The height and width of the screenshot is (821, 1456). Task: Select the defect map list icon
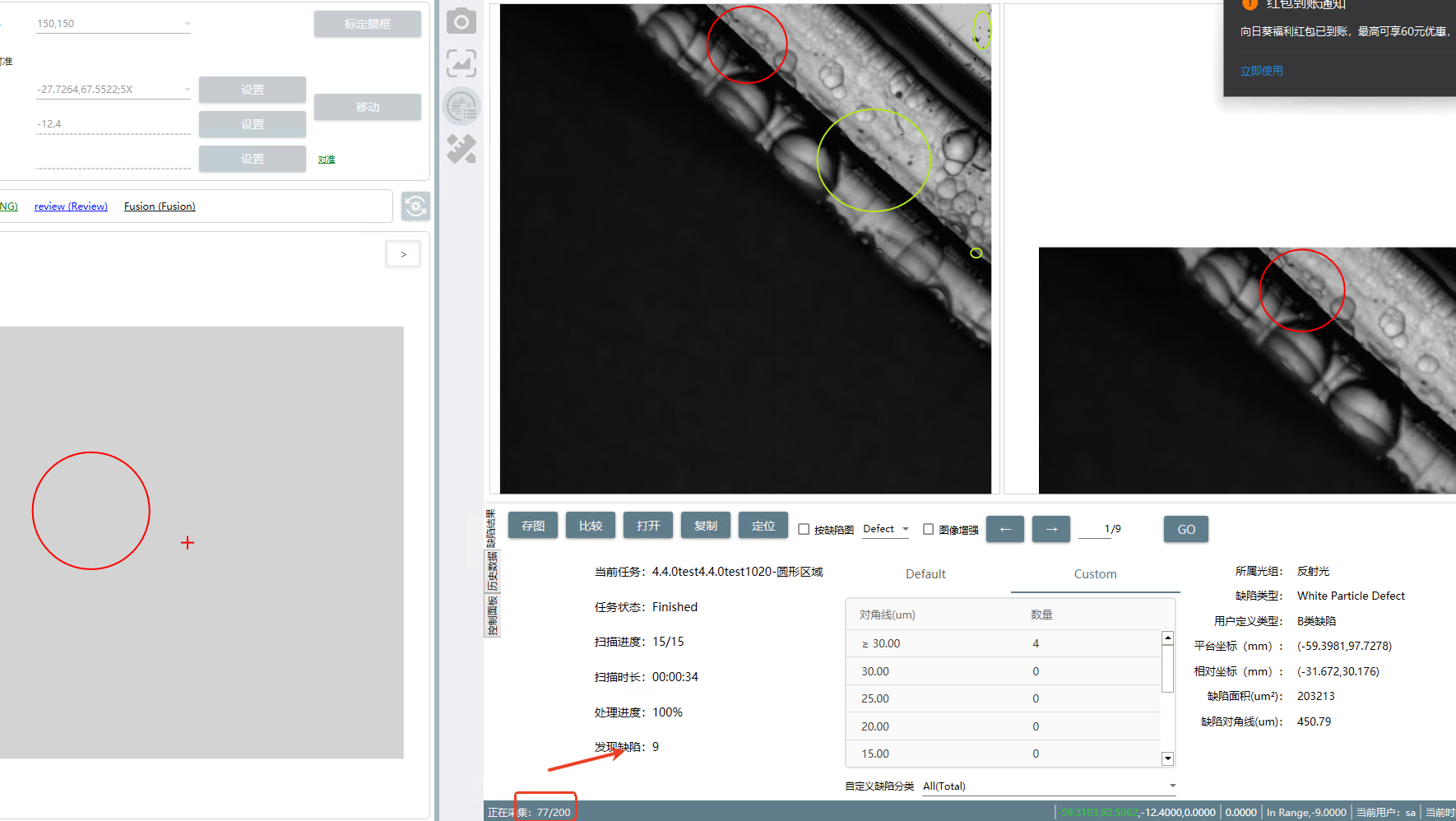coord(461,106)
